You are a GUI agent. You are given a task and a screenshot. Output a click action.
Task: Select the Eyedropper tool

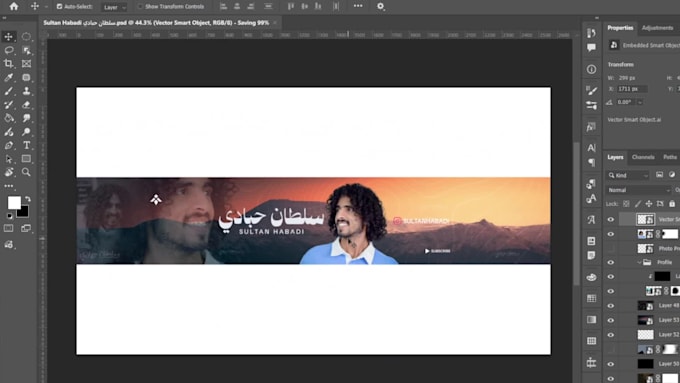point(9,77)
